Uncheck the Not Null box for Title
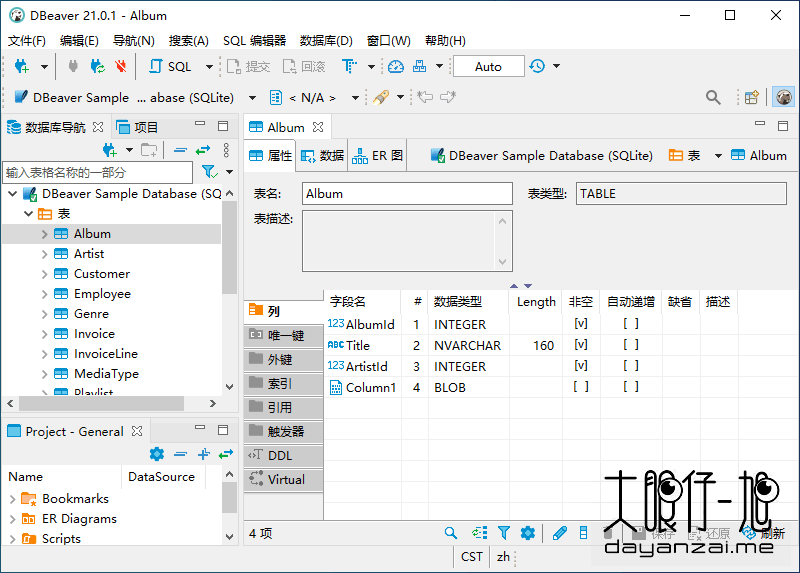Viewport: 800px width, 573px height. point(580,345)
